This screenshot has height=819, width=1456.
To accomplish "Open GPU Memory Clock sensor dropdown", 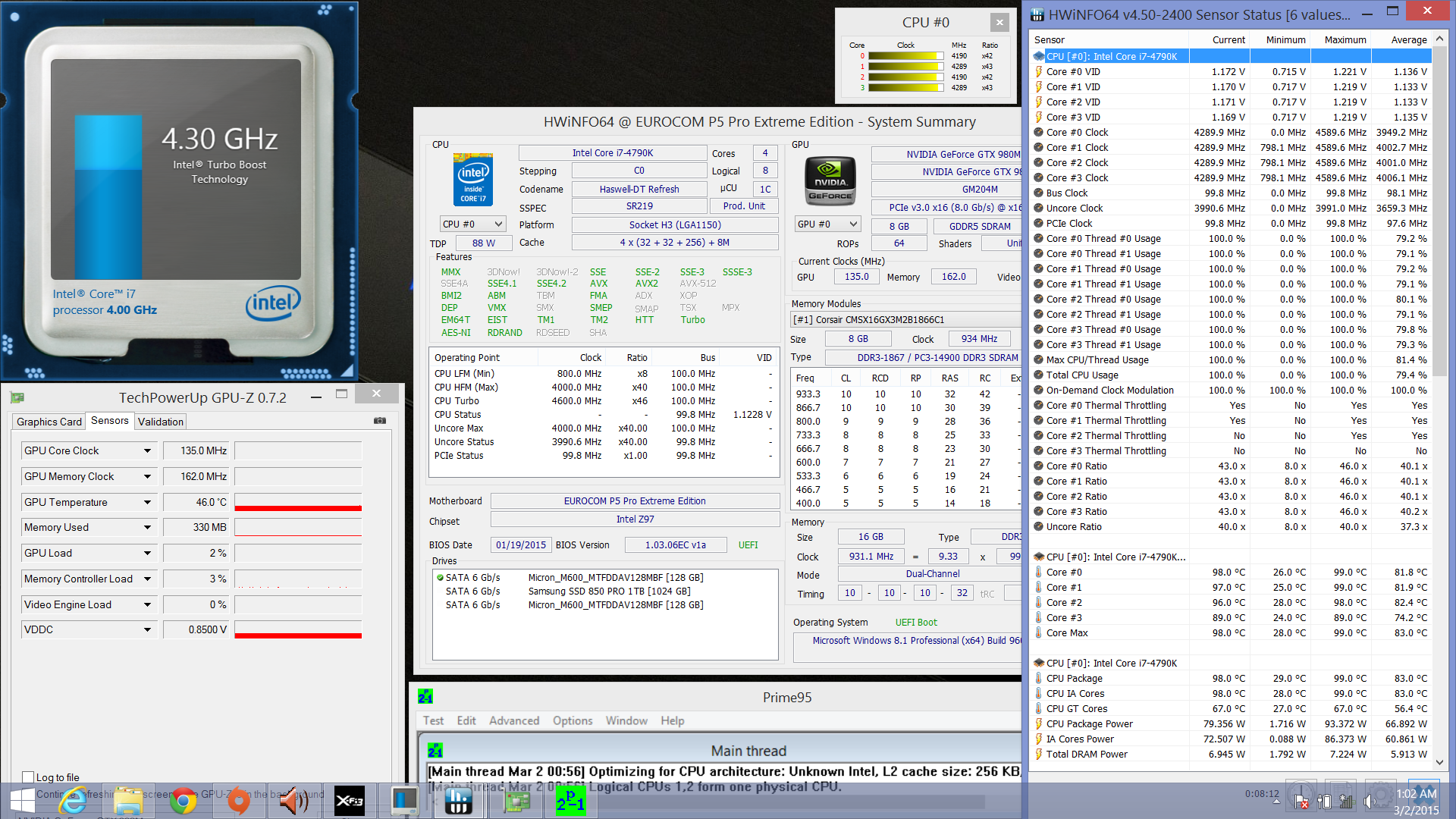I will [x=147, y=476].
